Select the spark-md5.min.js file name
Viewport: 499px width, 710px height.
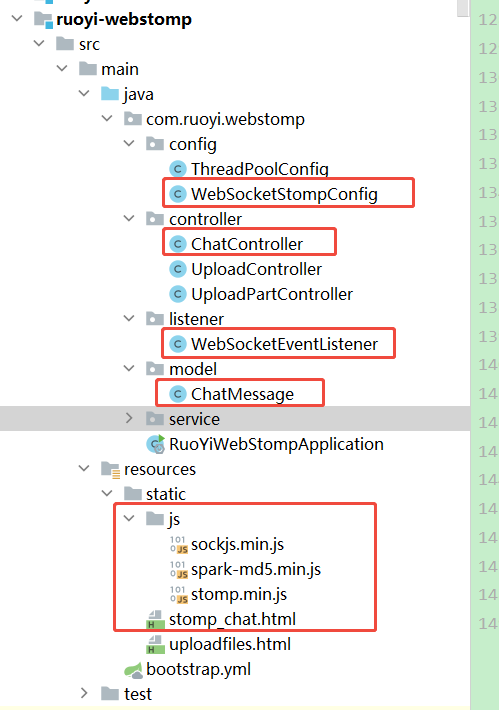coord(256,570)
